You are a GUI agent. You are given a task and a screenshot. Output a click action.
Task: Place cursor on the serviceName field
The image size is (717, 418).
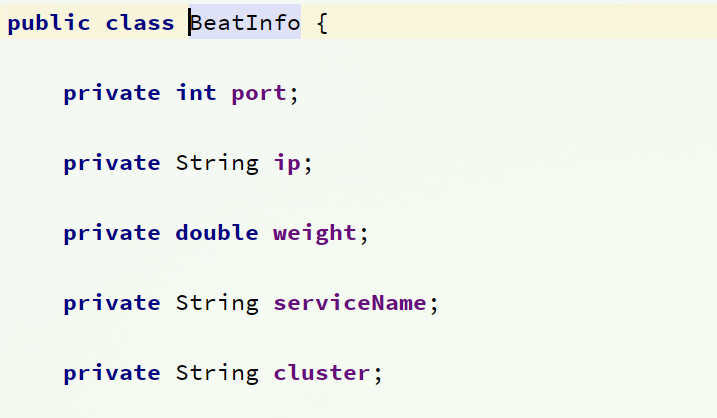[x=350, y=303]
